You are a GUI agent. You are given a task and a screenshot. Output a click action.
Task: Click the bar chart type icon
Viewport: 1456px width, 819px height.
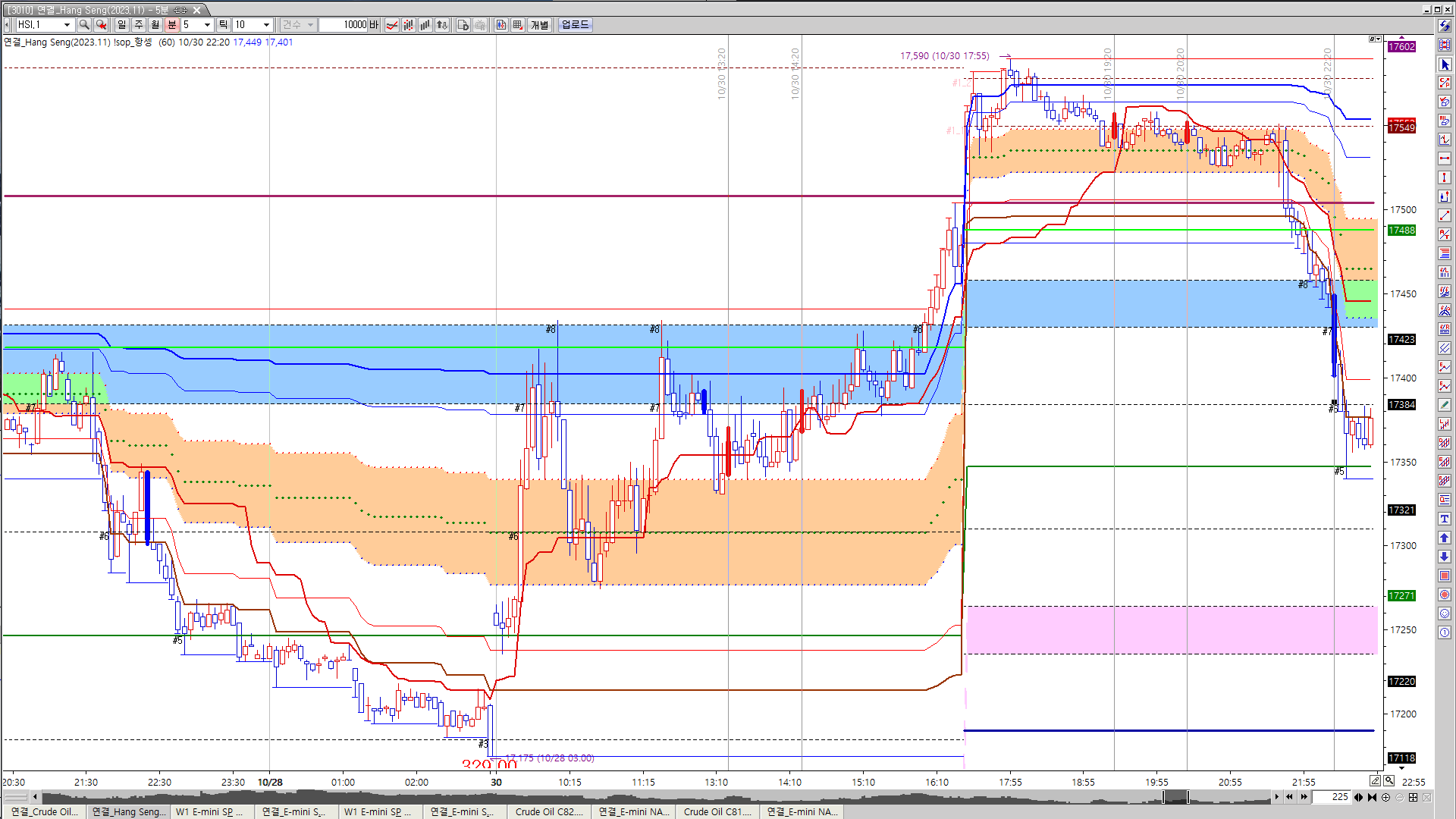click(425, 25)
